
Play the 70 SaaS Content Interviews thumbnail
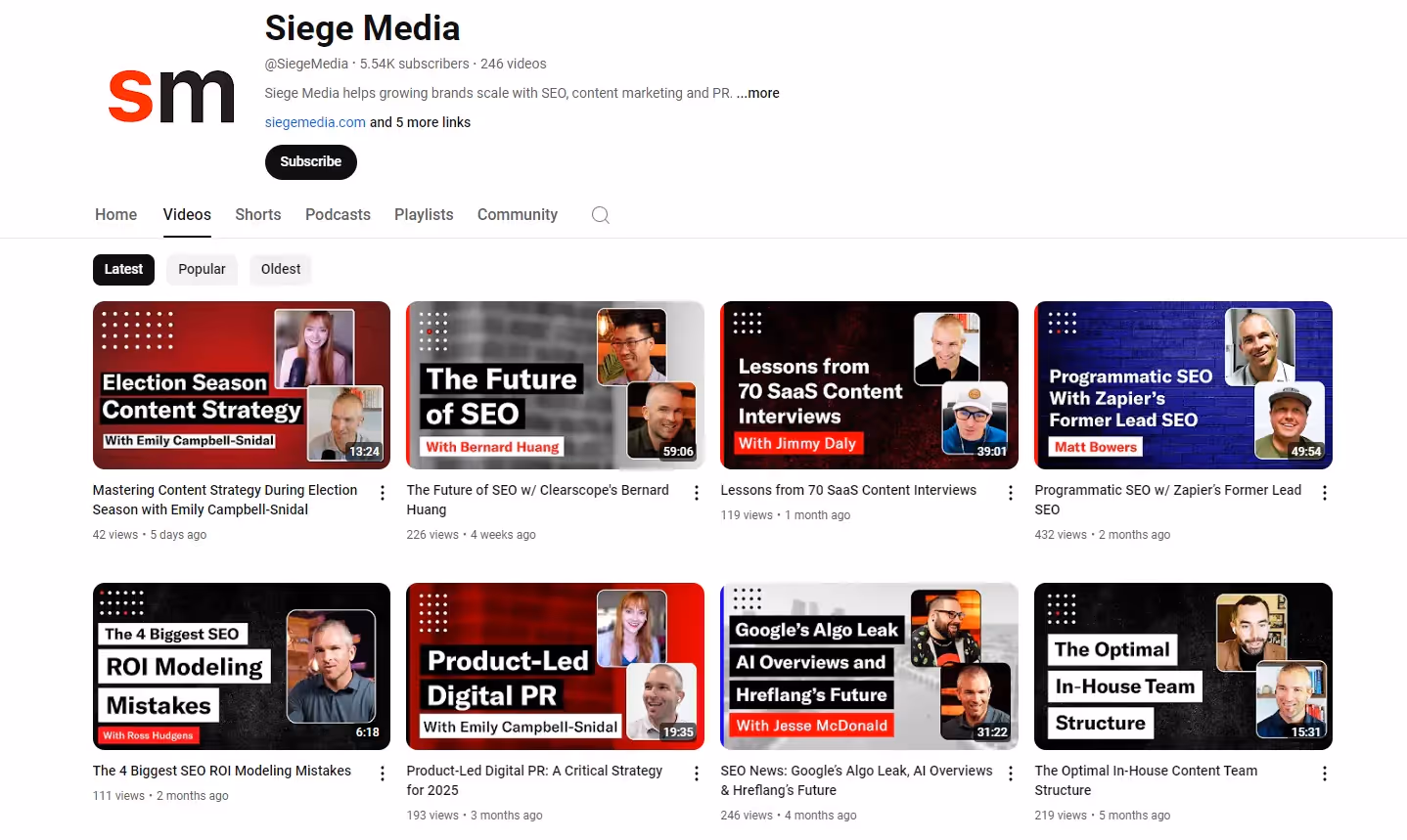(x=870, y=385)
